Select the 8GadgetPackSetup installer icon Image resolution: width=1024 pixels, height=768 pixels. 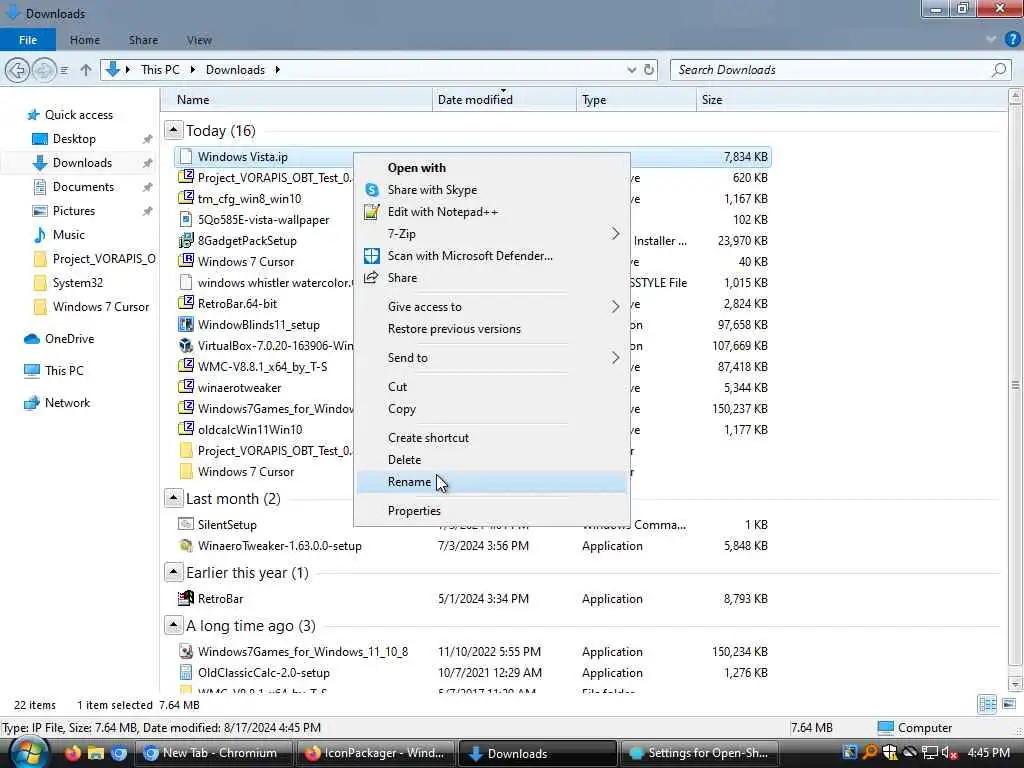pos(186,240)
